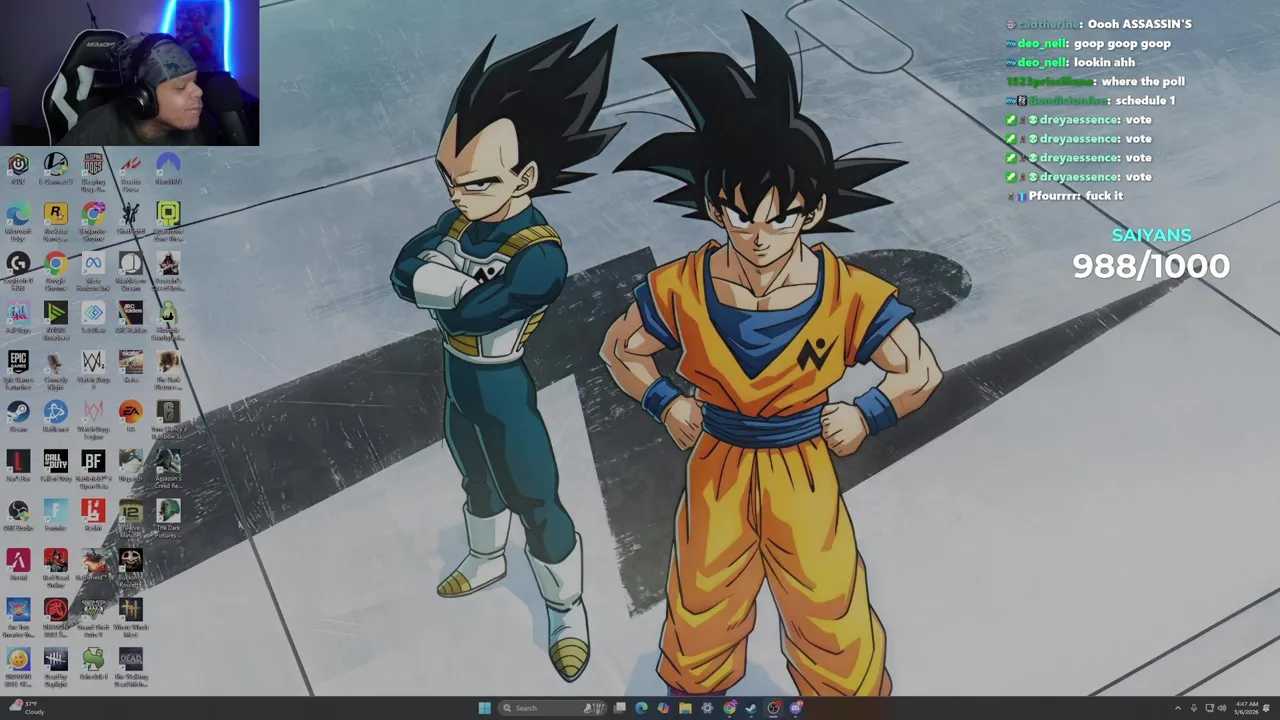1280x720 pixels.
Task: Open the iCUE desktop shortcut
Action: [18, 167]
